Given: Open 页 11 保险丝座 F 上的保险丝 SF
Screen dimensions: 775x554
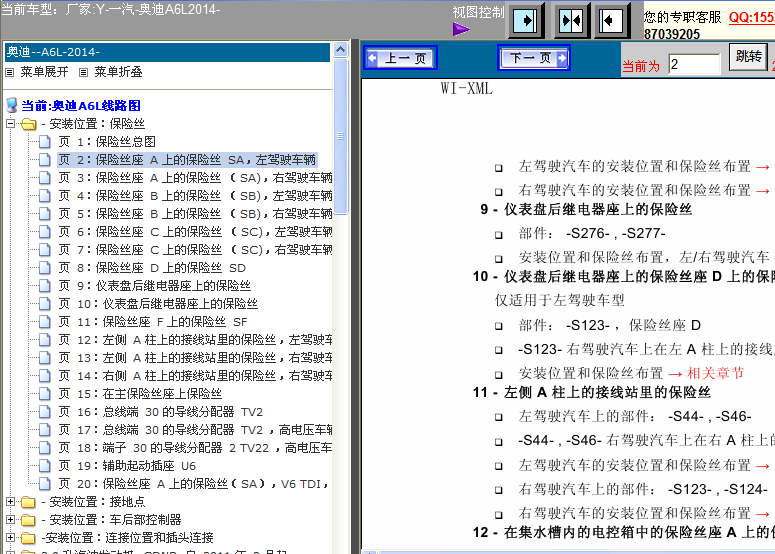Looking at the screenshot, I should [x=153, y=322].
